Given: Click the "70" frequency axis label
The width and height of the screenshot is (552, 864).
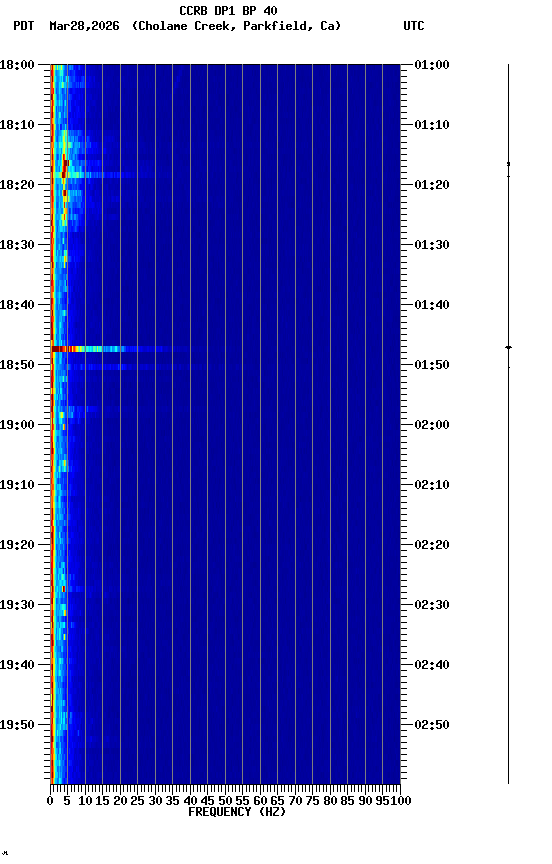Looking at the screenshot, I should 295,801.
